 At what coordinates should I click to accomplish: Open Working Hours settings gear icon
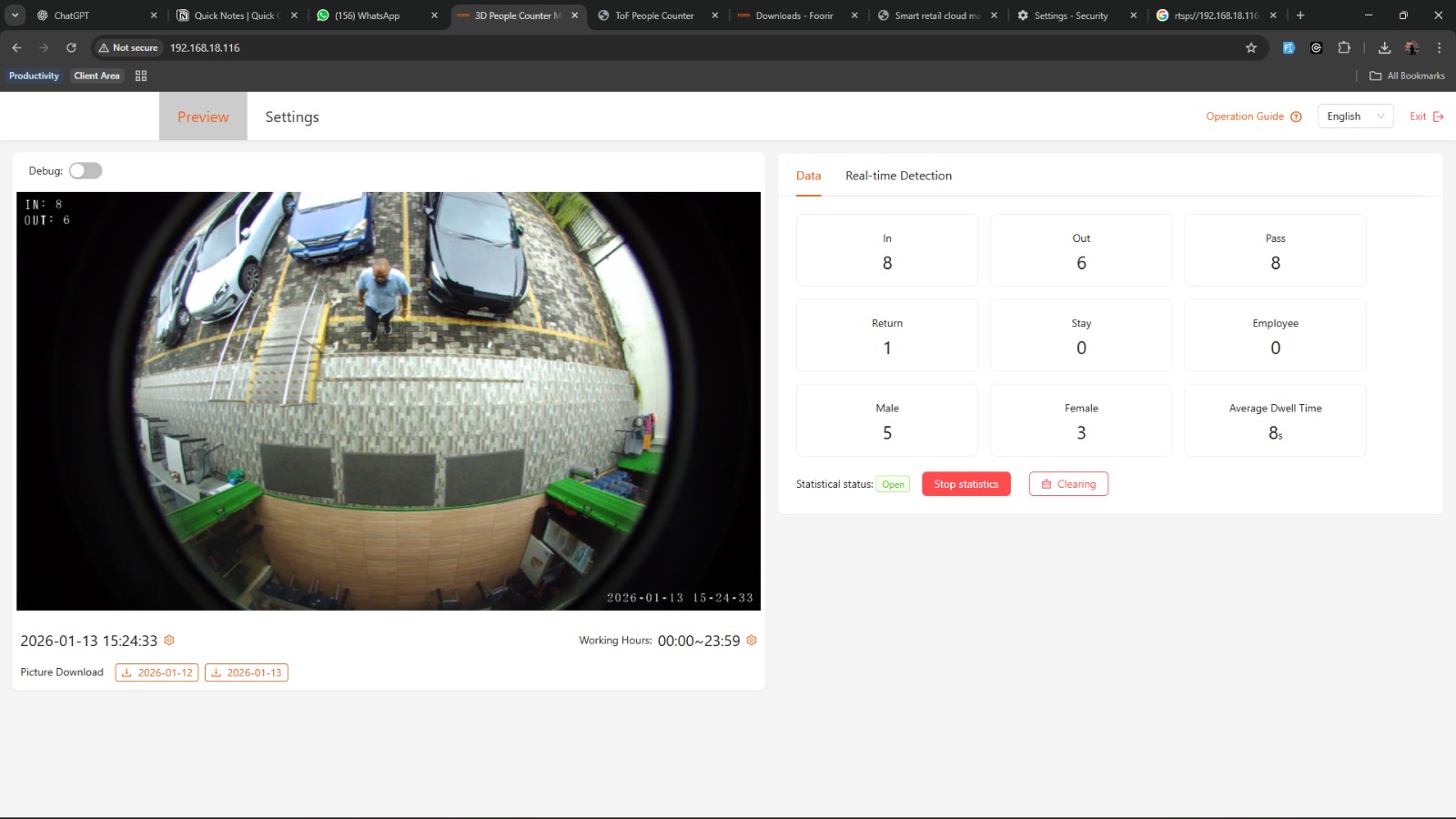(x=752, y=641)
